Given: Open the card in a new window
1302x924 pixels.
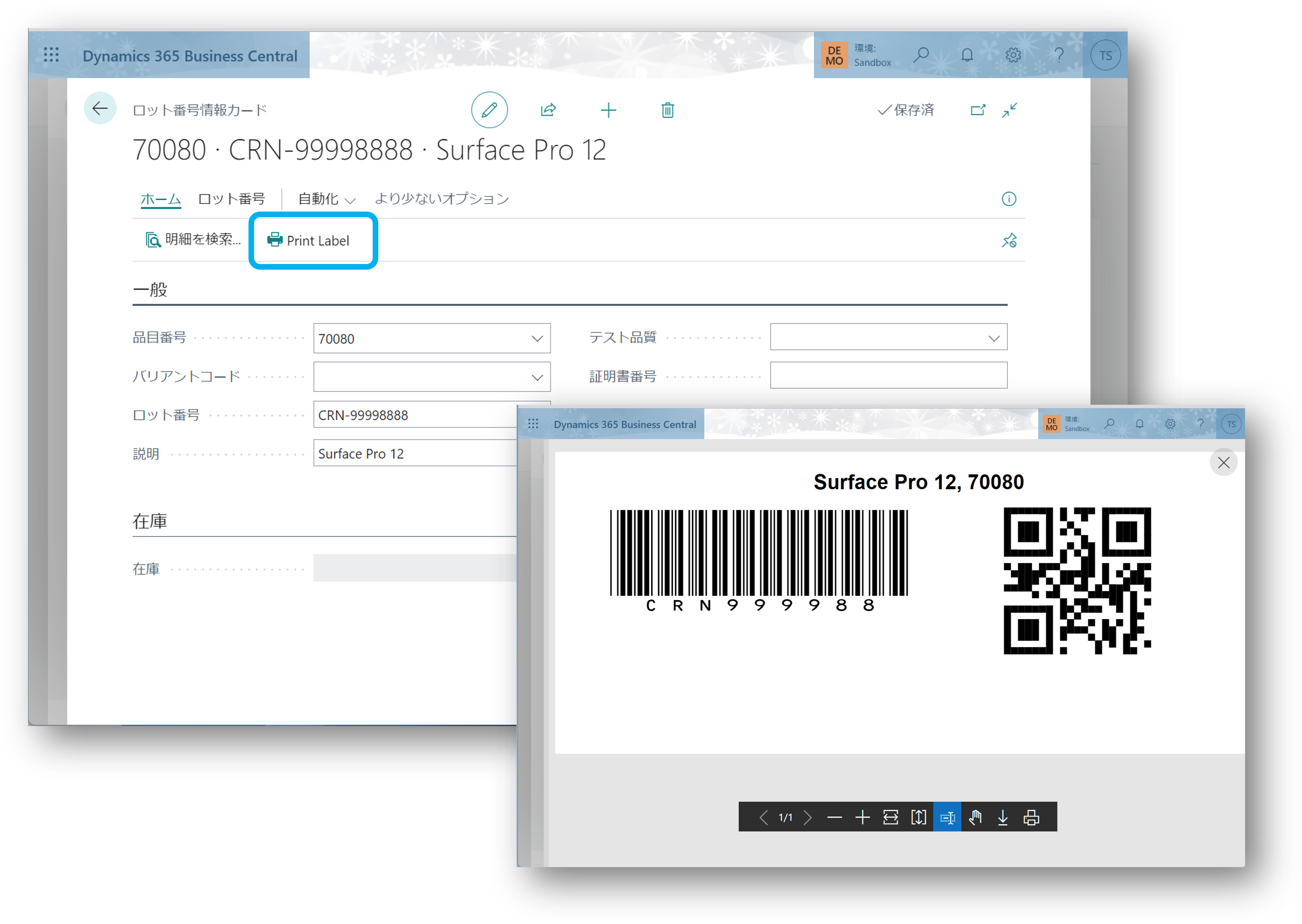Looking at the screenshot, I should click(978, 110).
